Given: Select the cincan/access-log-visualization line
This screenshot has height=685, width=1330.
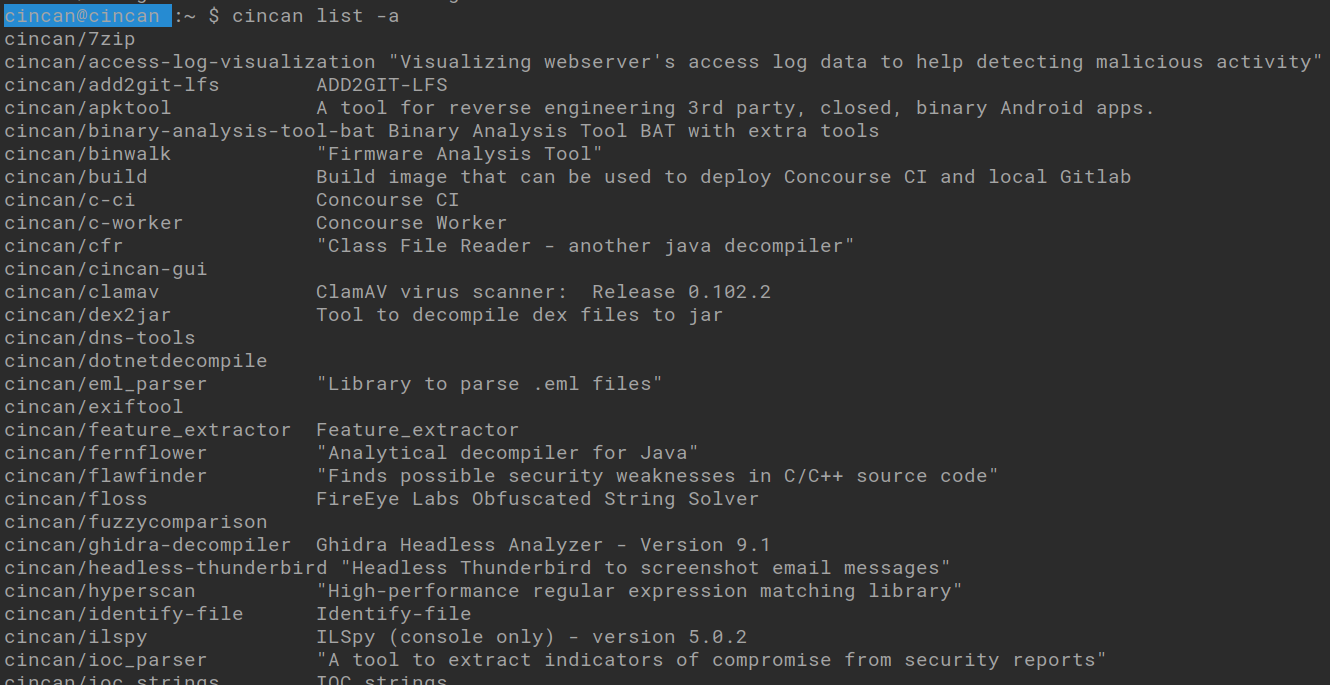Looking at the screenshot, I should [664, 62].
